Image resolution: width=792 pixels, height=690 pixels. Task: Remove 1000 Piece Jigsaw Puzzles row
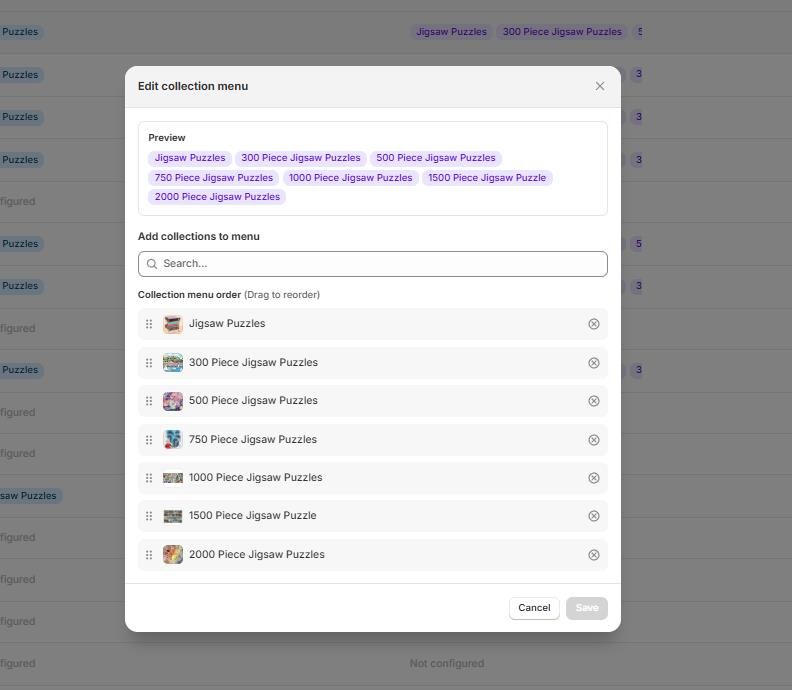(593, 478)
